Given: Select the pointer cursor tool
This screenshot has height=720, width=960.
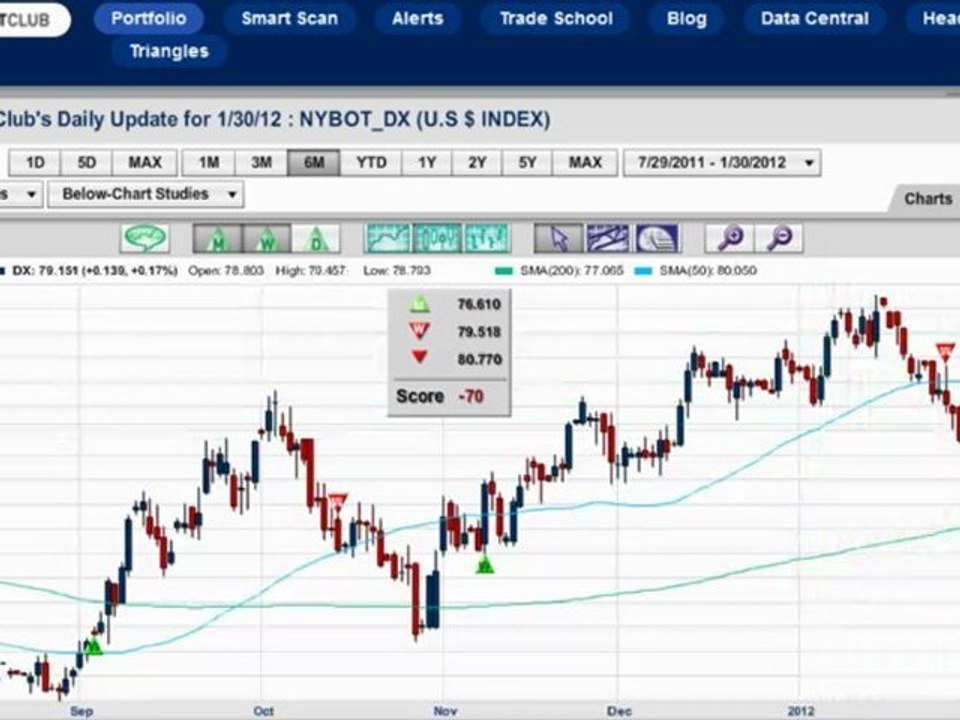Looking at the screenshot, I should 559,238.
